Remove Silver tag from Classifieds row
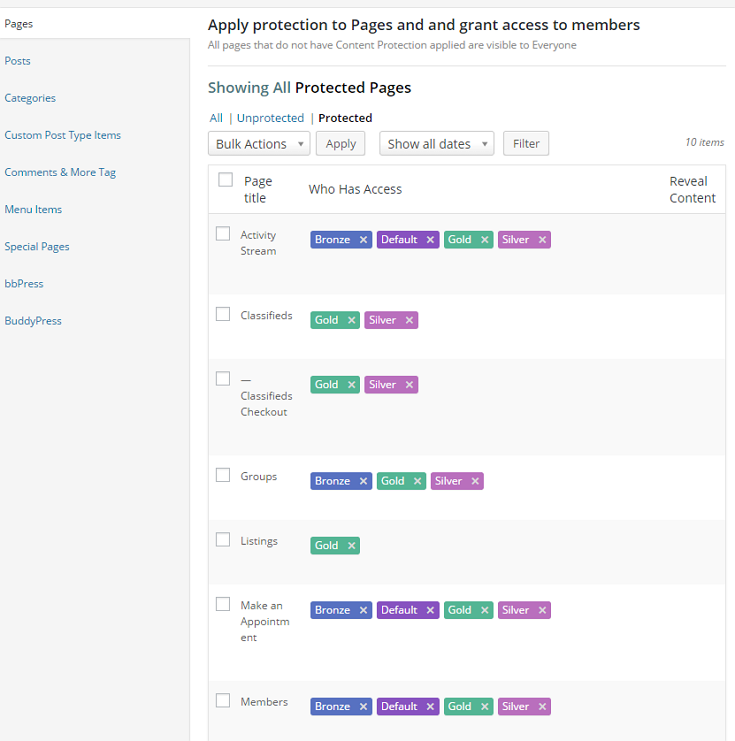 pyautogui.click(x=409, y=320)
